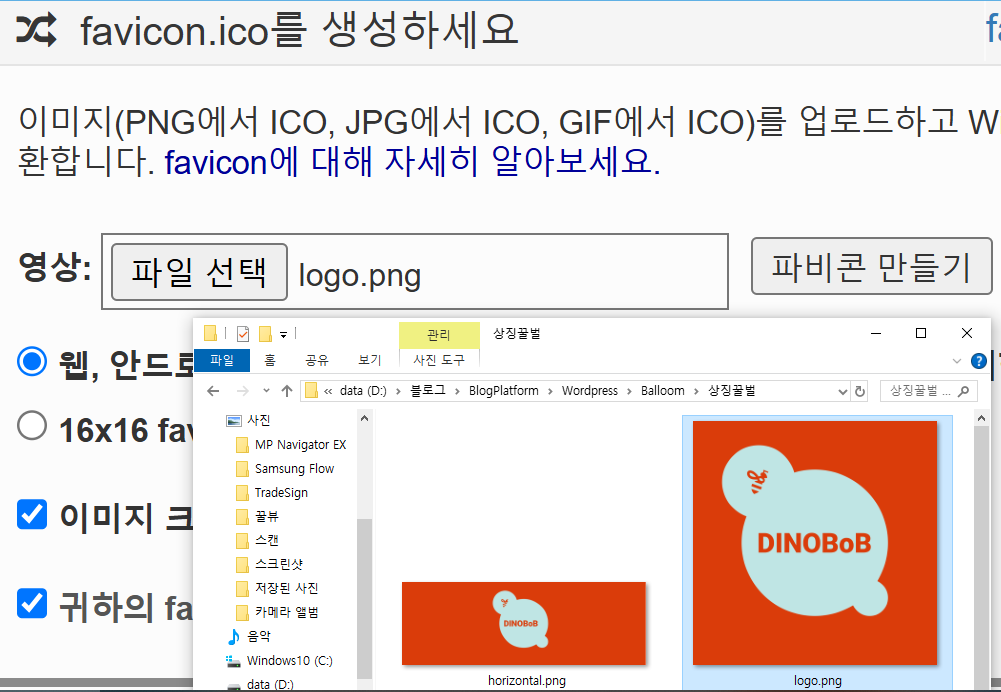Image resolution: width=1001 pixels, height=692 pixels.
Task: Expand address bar history dropdown
Action: pos(843,391)
